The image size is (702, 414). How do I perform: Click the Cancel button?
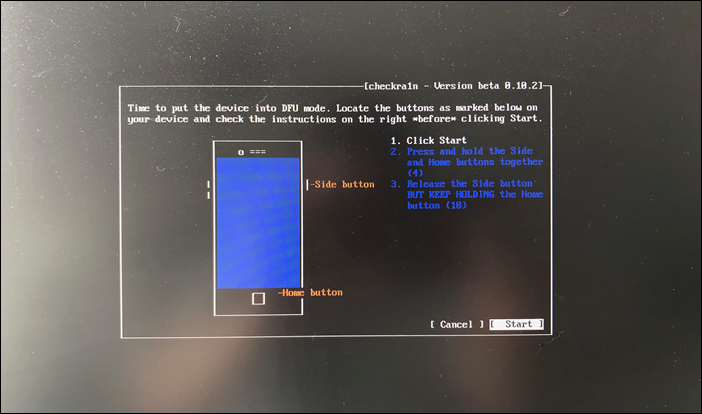point(457,324)
